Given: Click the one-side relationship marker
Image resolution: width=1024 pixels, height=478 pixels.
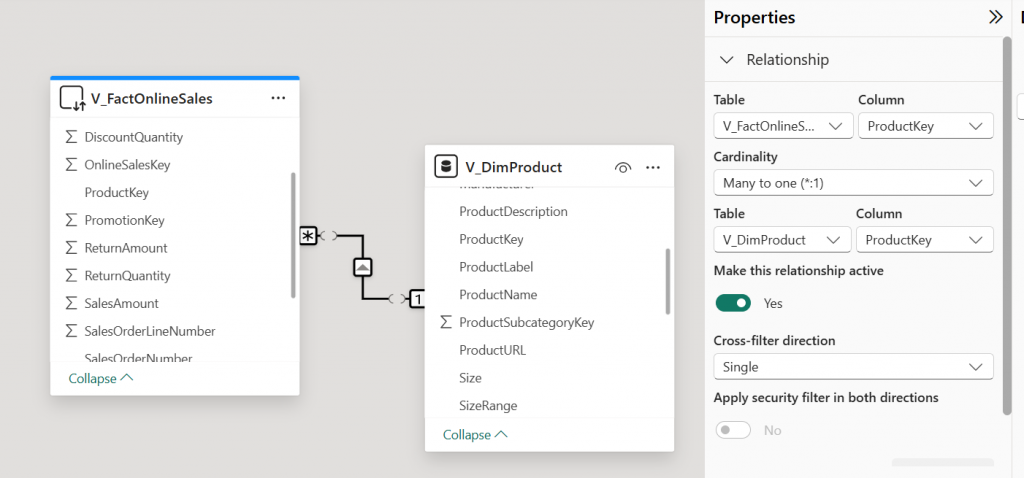Looking at the screenshot, I should coord(416,298).
